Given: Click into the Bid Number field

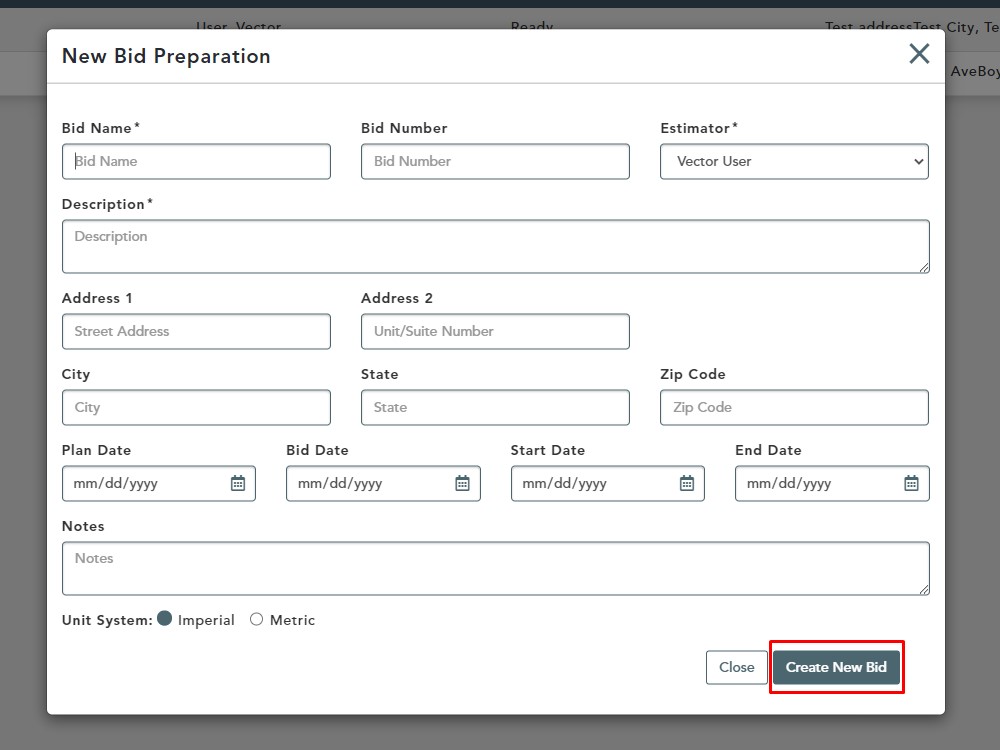Looking at the screenshot, I should pos(495,161).
